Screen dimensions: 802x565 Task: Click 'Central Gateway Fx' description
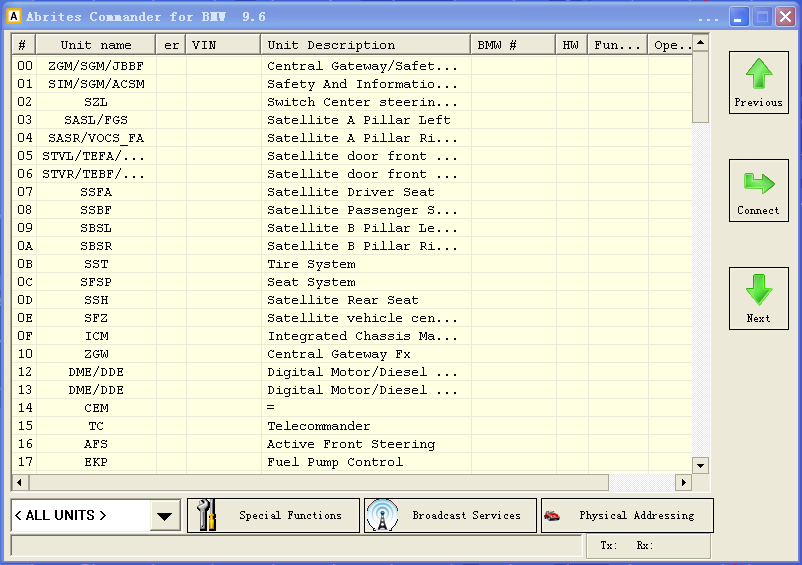pyautogui.click(x=339, y=354)
